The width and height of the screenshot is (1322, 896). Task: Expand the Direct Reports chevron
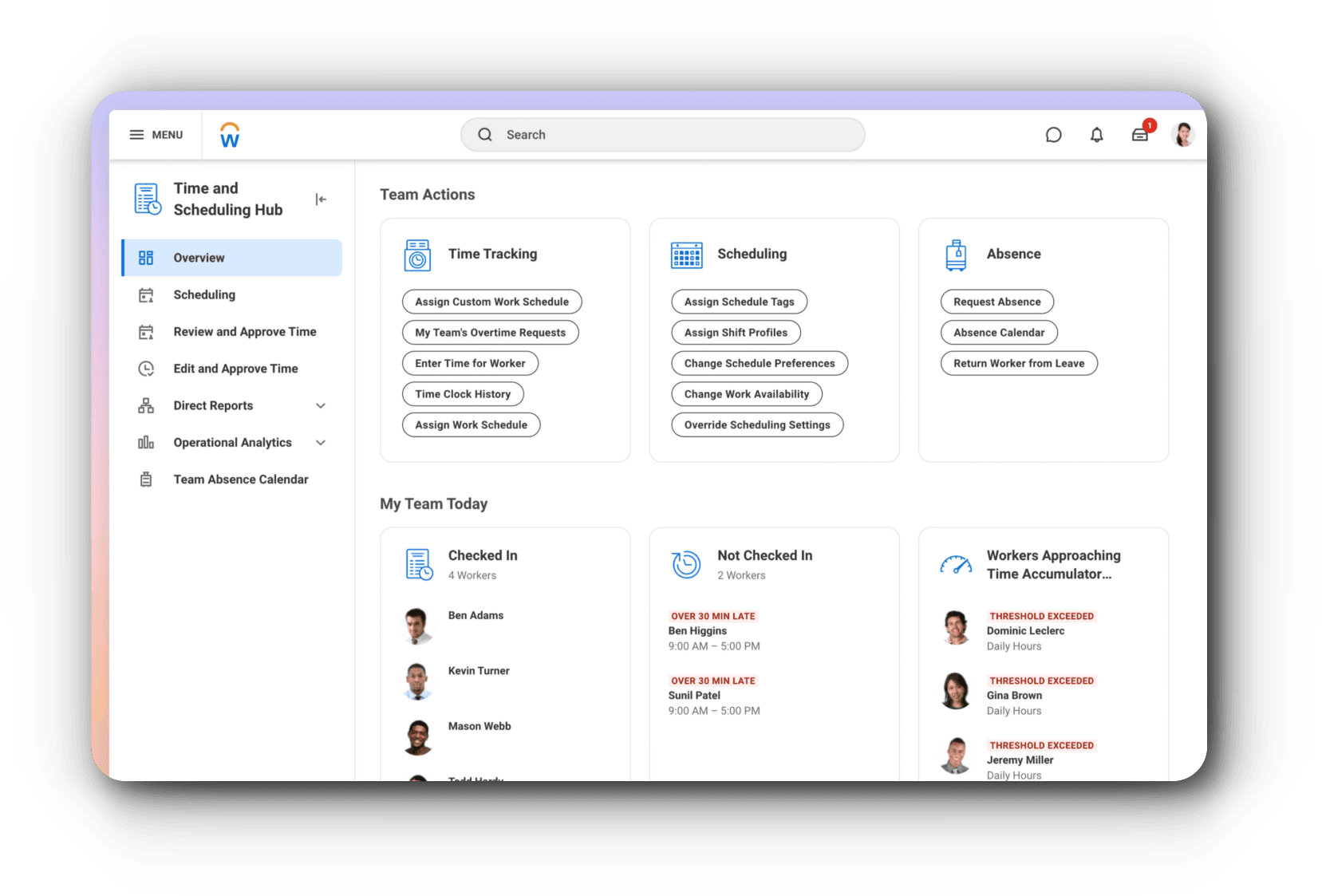pos(321,406)
